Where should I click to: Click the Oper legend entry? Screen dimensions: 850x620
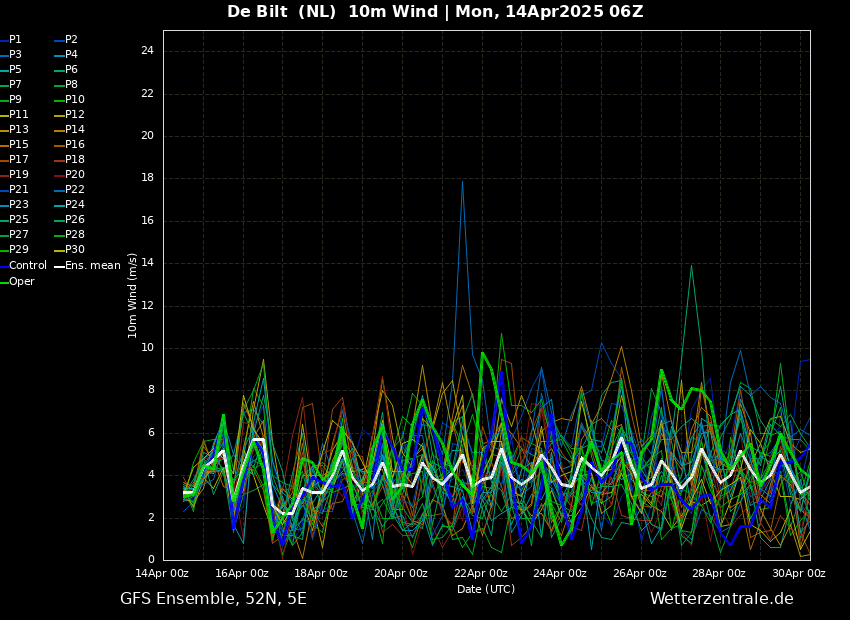[x=22, y=282]
